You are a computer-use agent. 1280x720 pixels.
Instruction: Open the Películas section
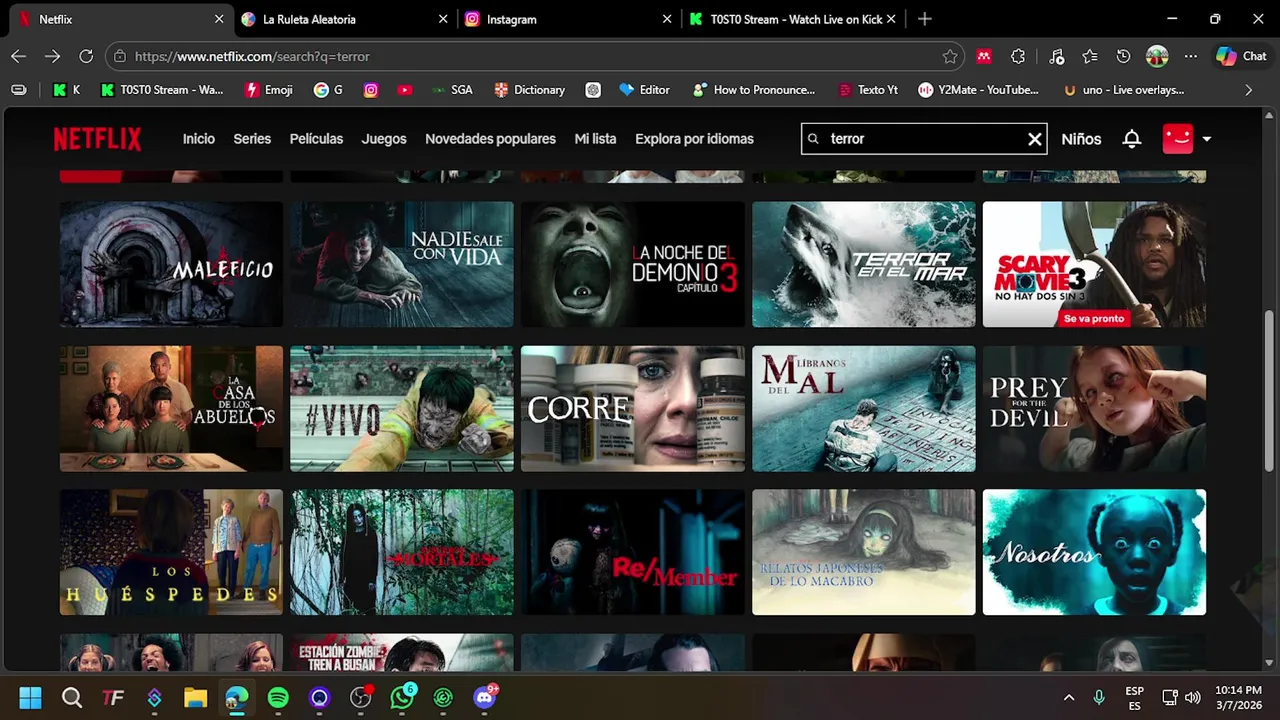pyautogui.click(x=316, y=139)
